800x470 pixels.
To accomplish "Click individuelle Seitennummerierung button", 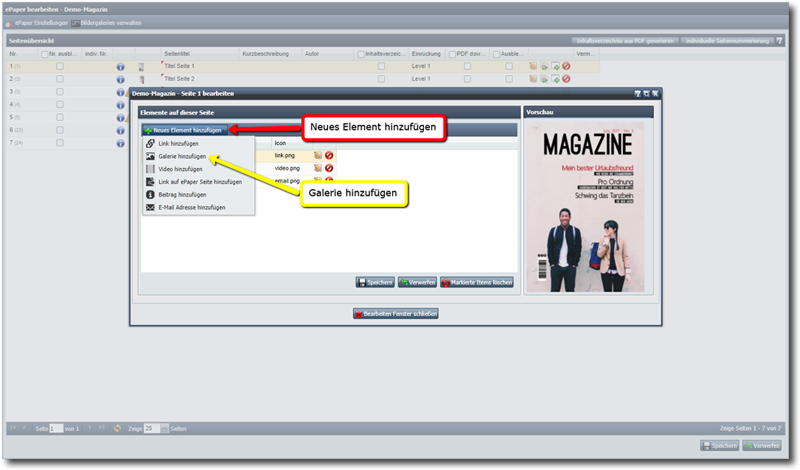I will coord(727,41).
